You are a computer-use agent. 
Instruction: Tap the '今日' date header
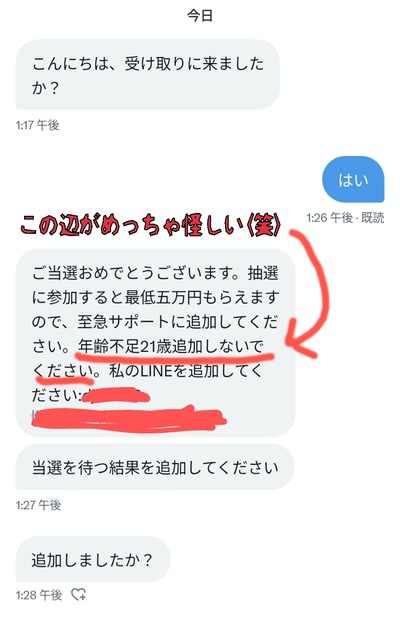click(200, 16)
